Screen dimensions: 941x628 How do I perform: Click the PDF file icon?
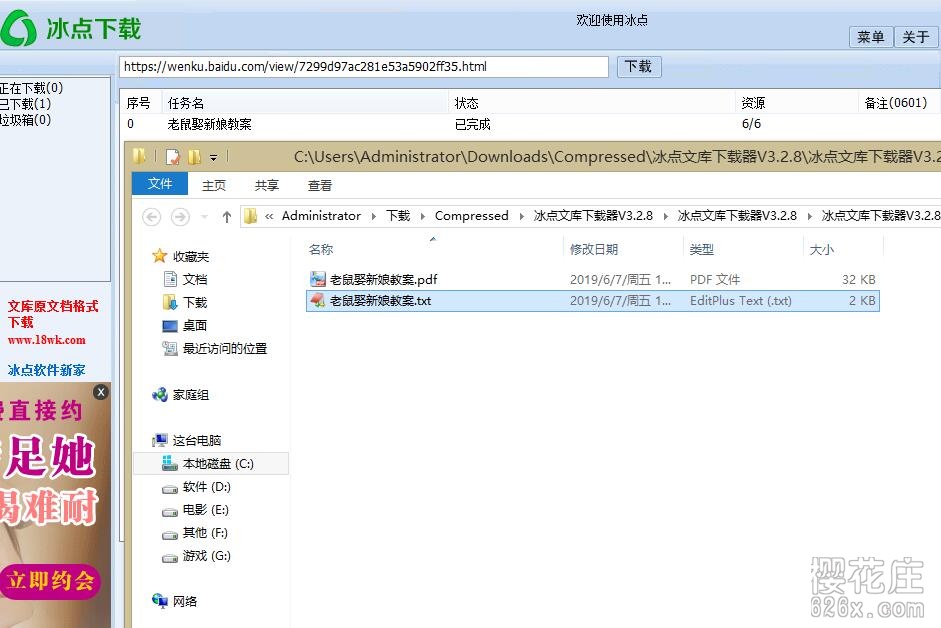click(317, 279)
